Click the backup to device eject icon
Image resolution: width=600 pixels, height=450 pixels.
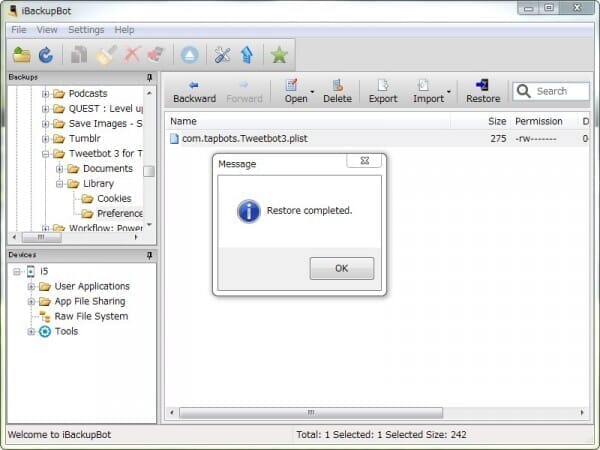190,54
